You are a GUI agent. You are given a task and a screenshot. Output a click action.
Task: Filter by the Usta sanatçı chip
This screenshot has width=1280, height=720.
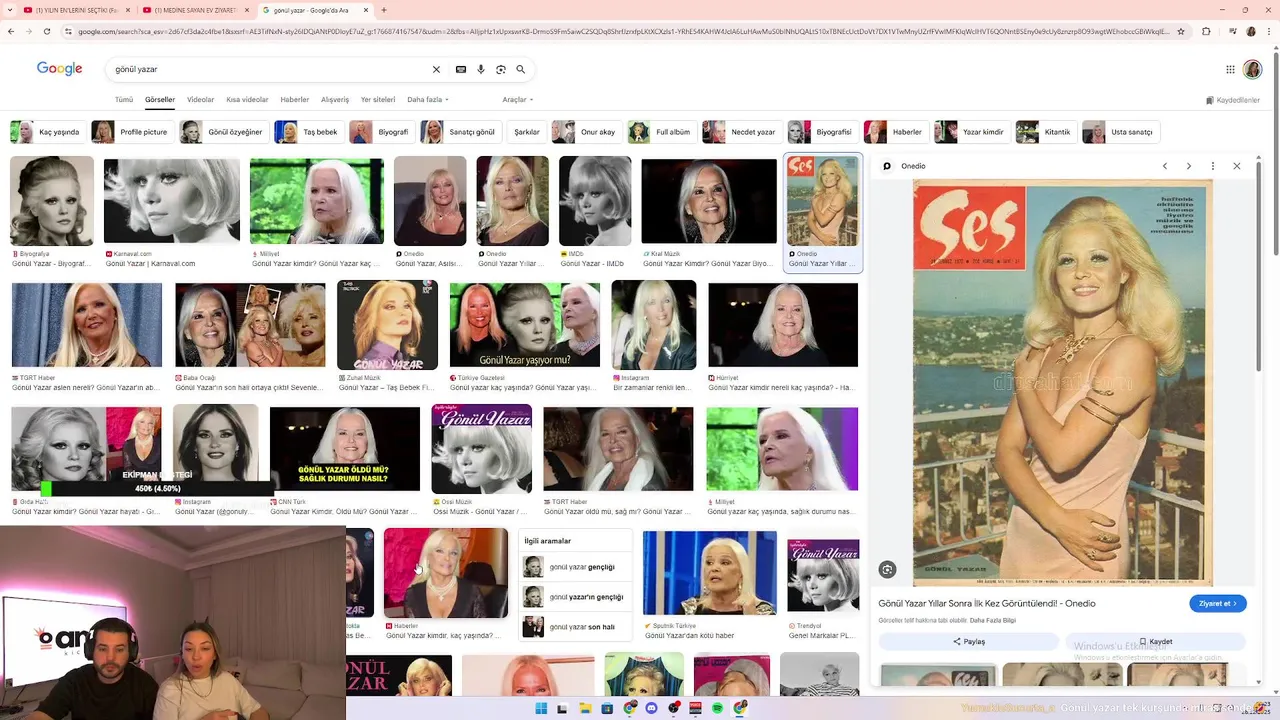(1120, 132)
